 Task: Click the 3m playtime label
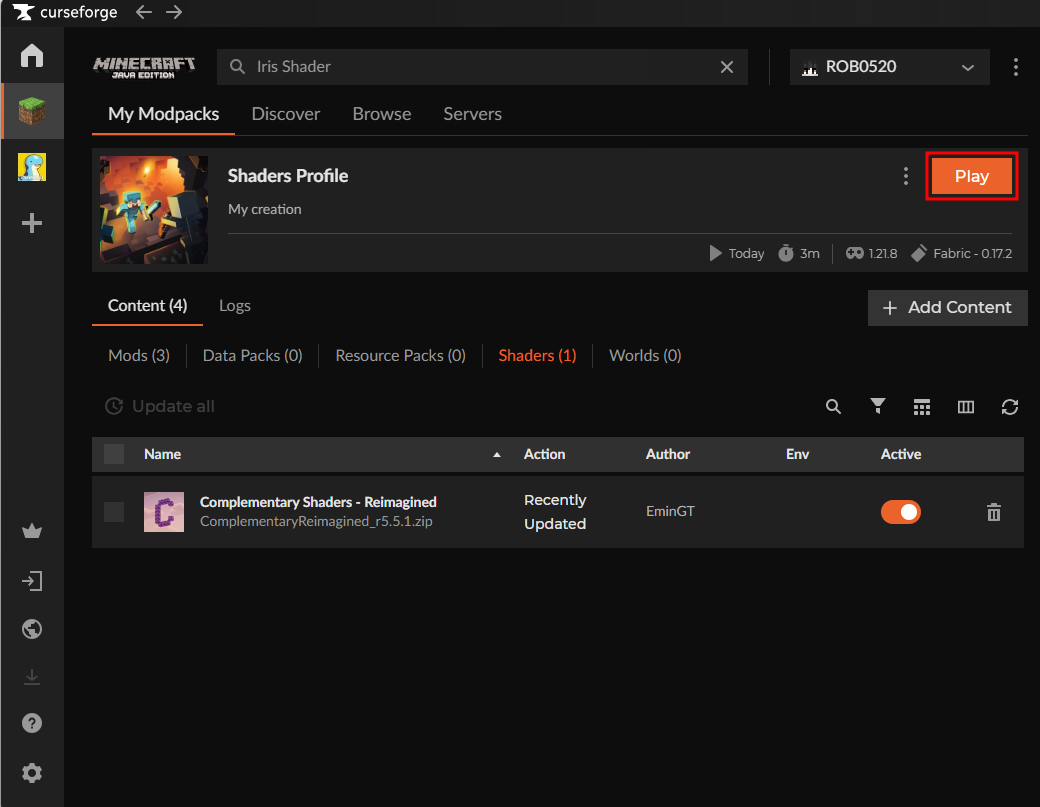(809, 253)
